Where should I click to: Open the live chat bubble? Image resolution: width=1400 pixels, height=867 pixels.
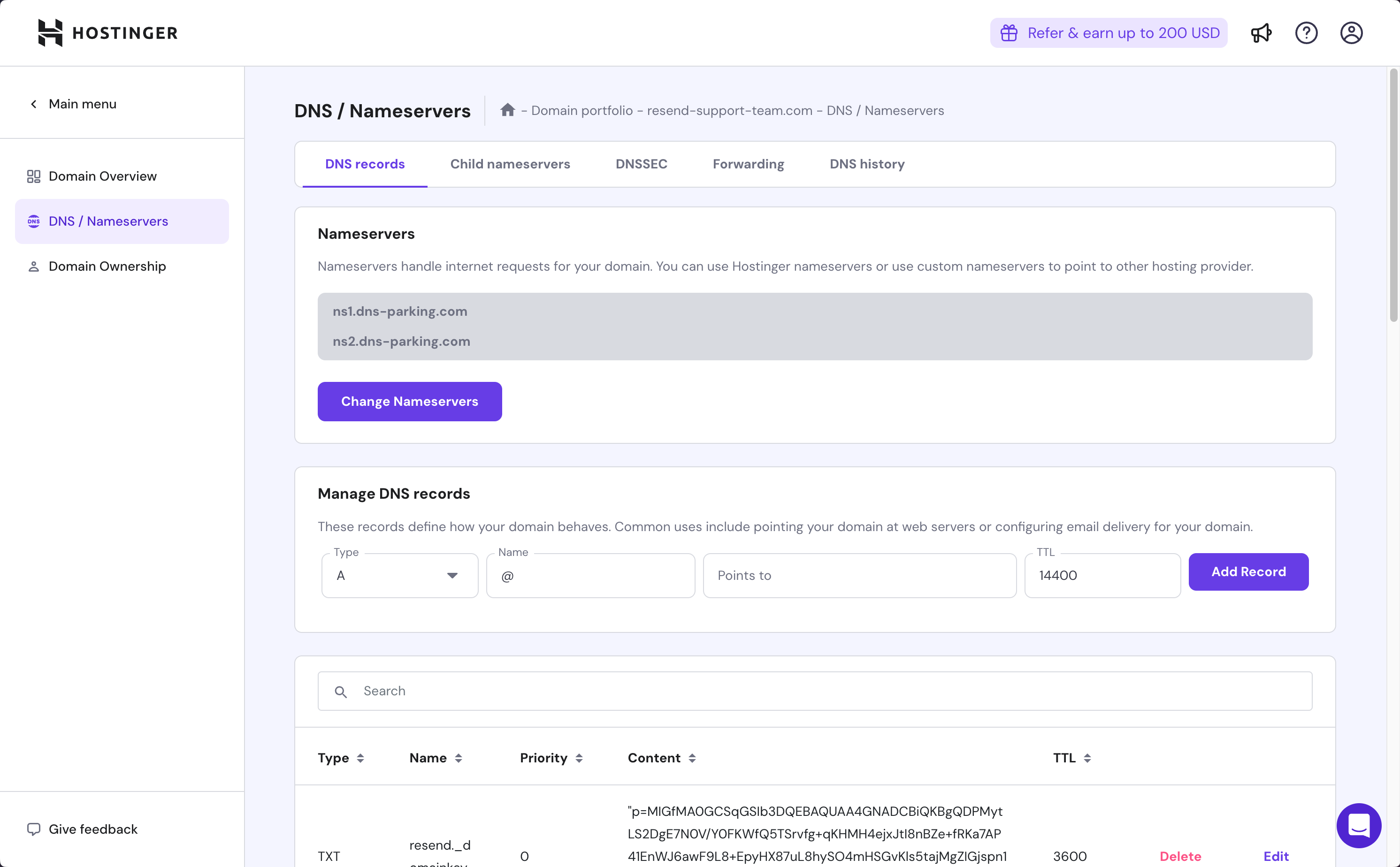[1359, 826]
